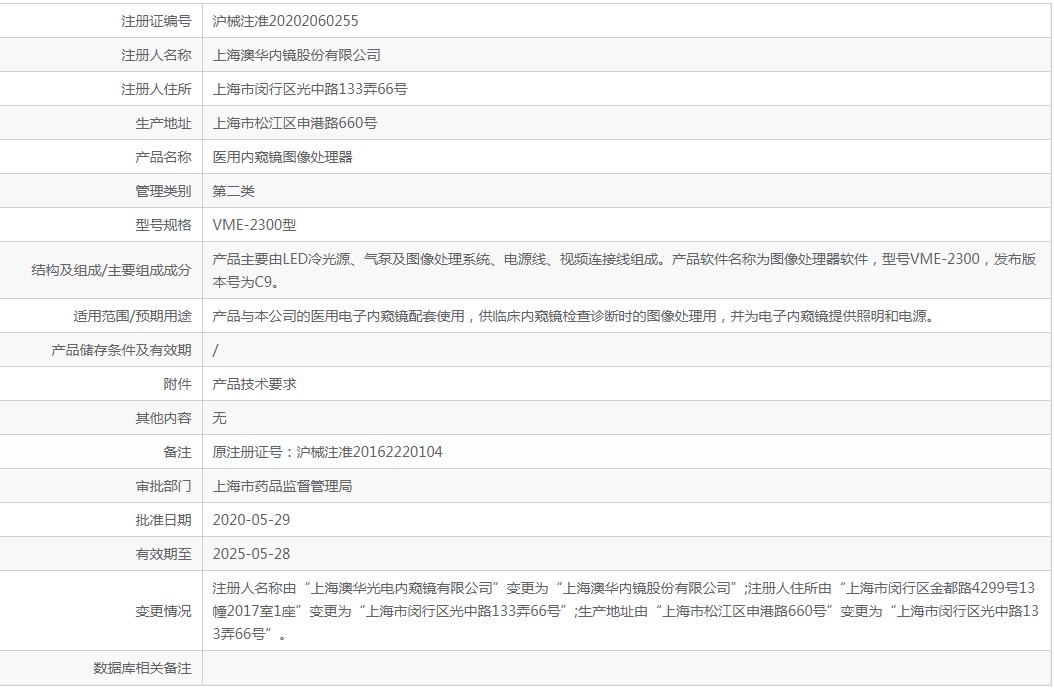
Task: Select address 上海市闵行区光中路133弄66号 in 注册人住所 row
Action: pos(310,89)
